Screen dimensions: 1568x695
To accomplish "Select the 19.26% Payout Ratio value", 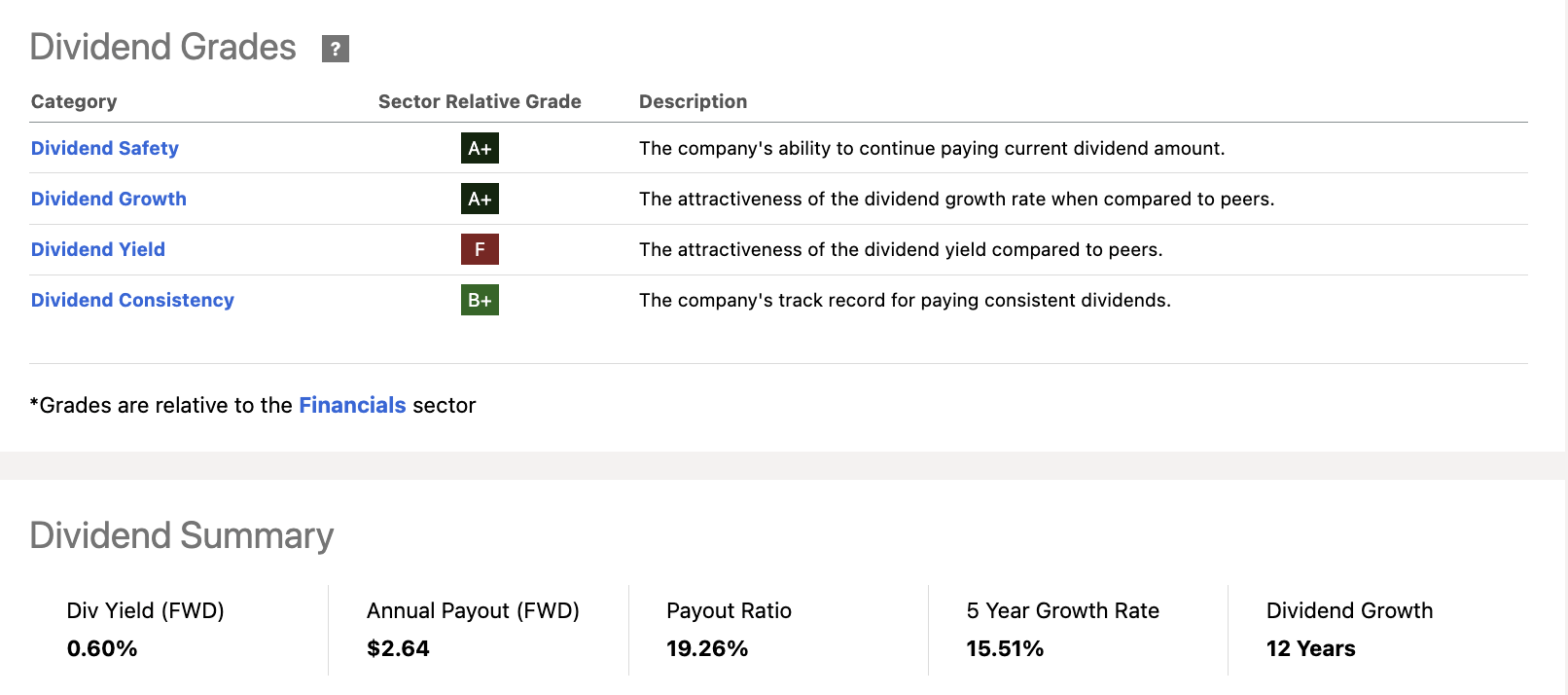I will [x=707, y=648].
